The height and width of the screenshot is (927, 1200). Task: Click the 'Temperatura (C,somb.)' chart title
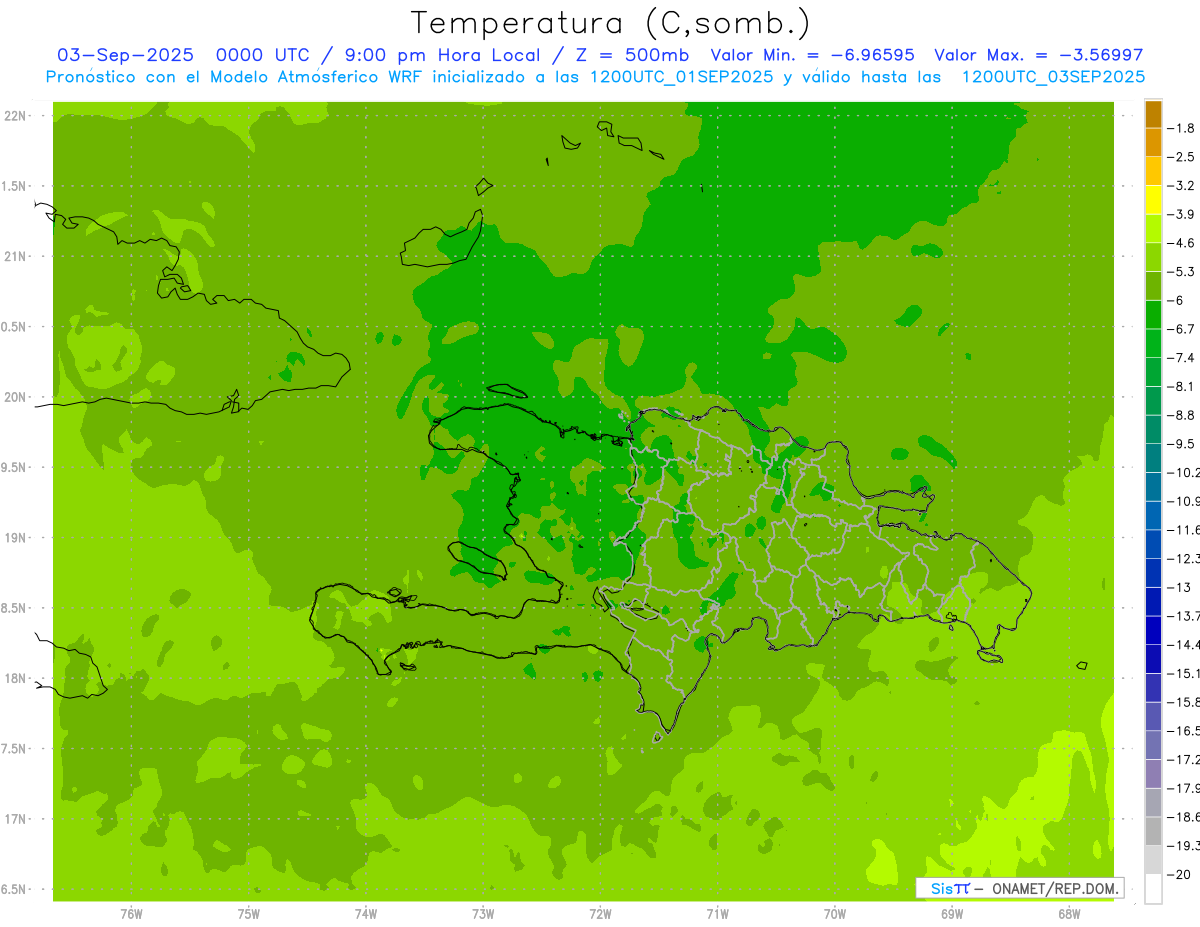611,23
